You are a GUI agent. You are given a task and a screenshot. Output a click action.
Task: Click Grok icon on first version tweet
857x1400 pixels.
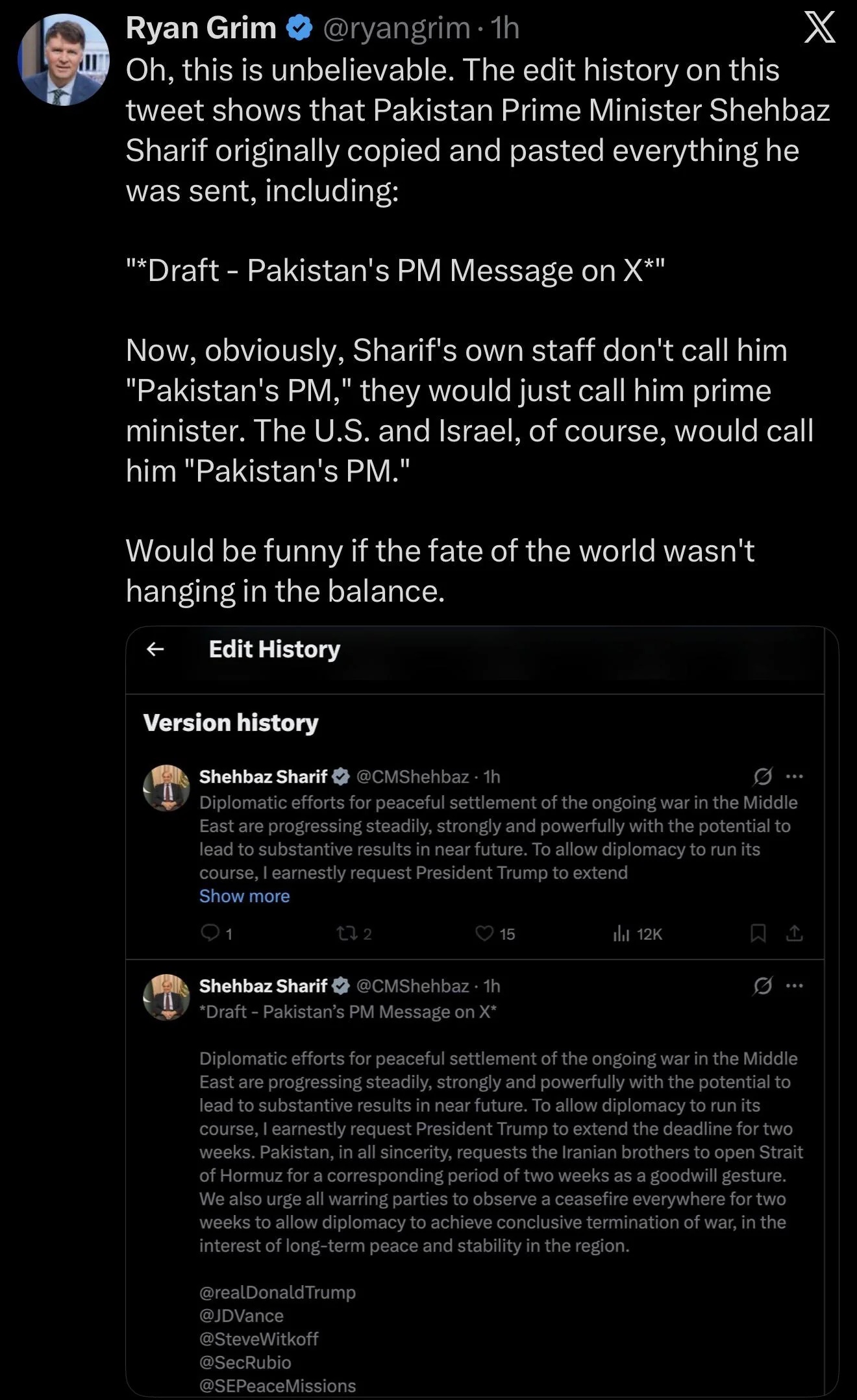(763, 776)
